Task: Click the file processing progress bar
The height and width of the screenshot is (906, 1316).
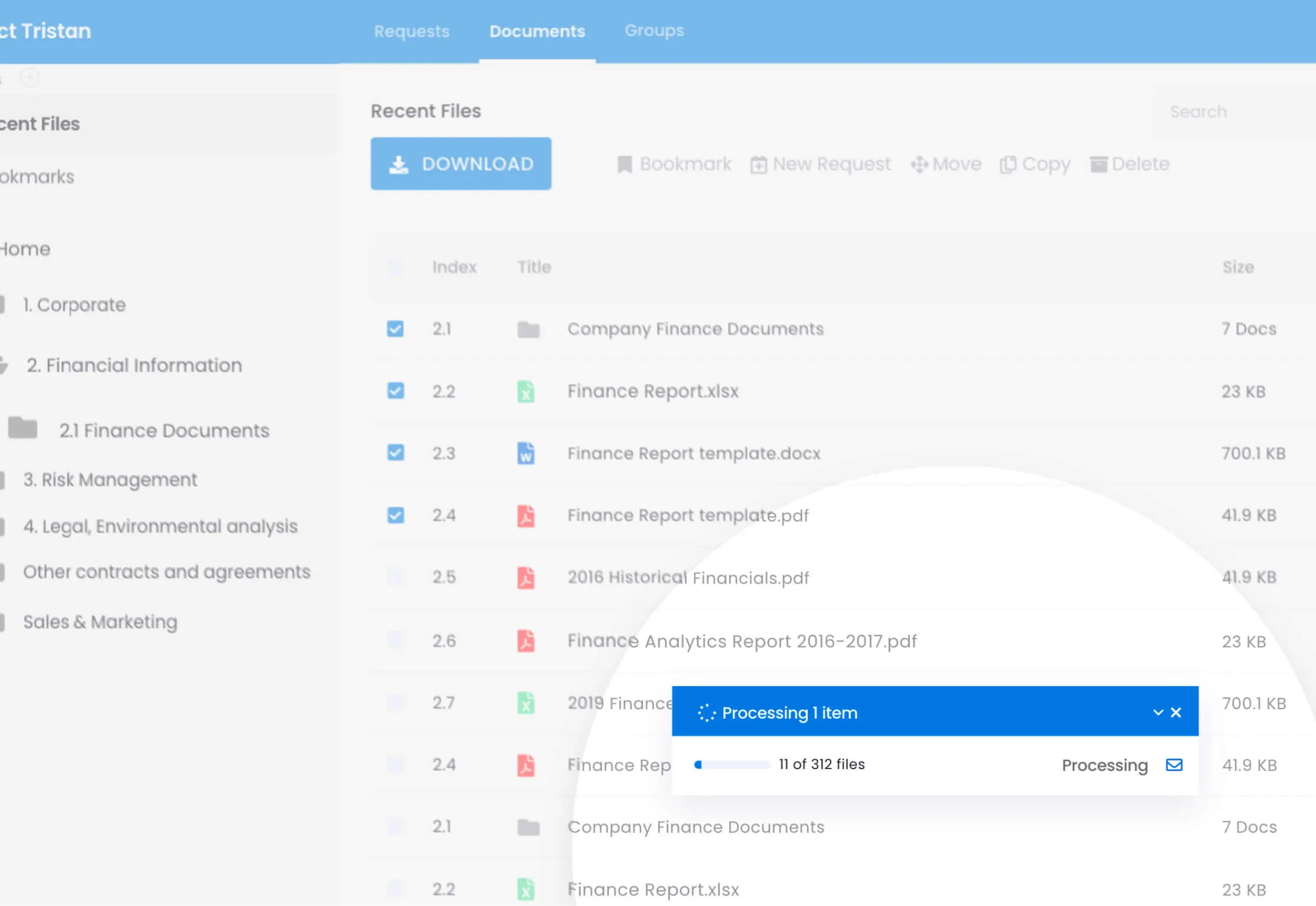Action: pyautogui.click(x=732, y=764)
